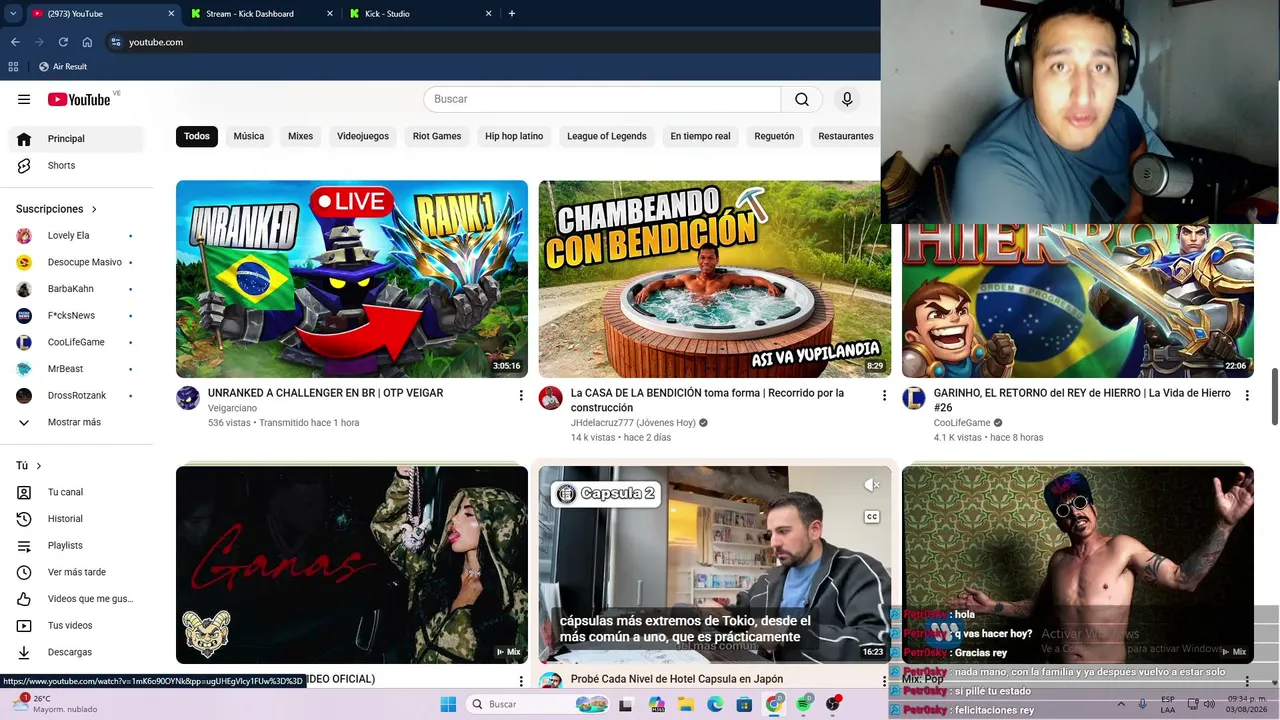The image size is (1280, 720).
Task: Open the Air Result bookmark
Action: (63, 67)
